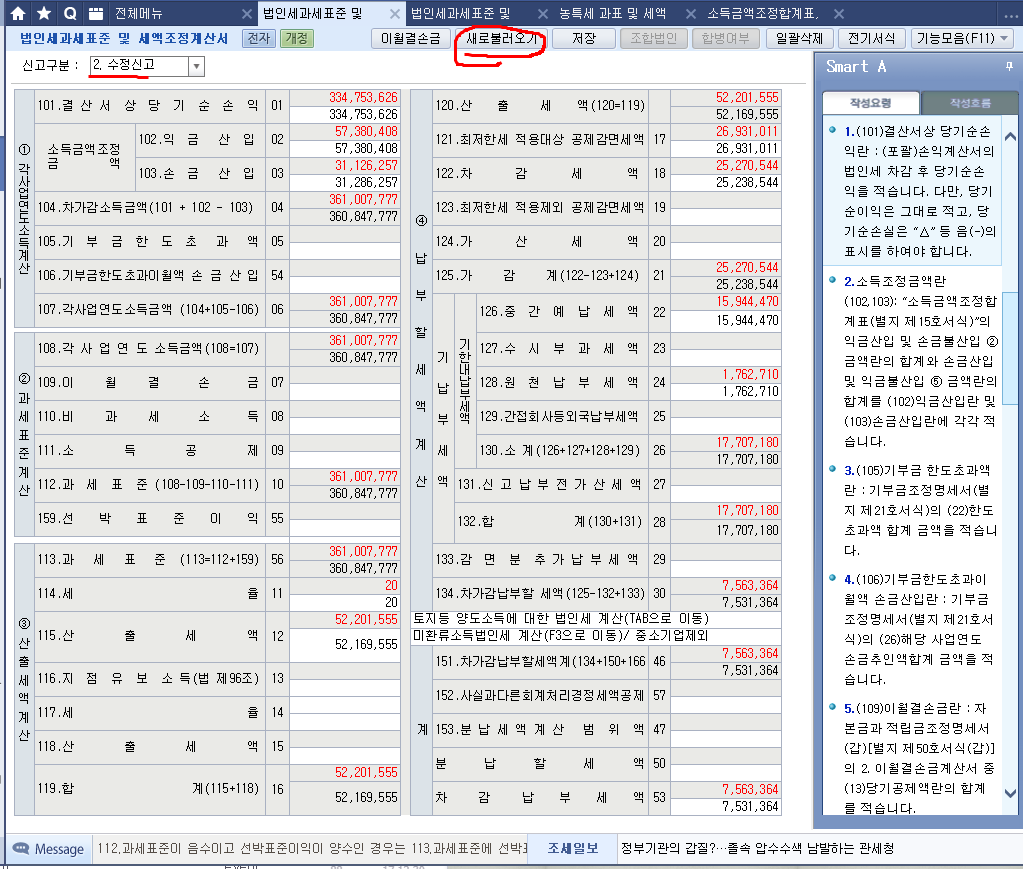
Task: Click 153.분납세액계산범위액 input field
Action: (x=725, y=738)
